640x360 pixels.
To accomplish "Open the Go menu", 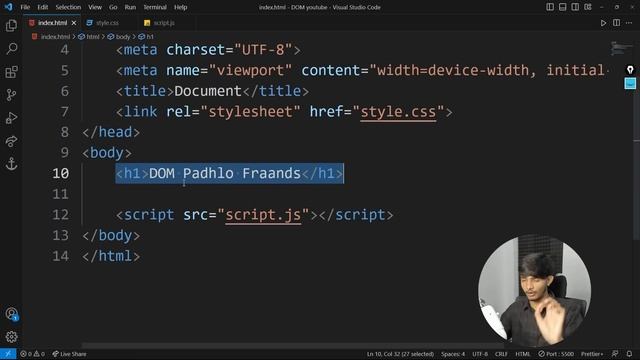I will click(x=113, y=7).
